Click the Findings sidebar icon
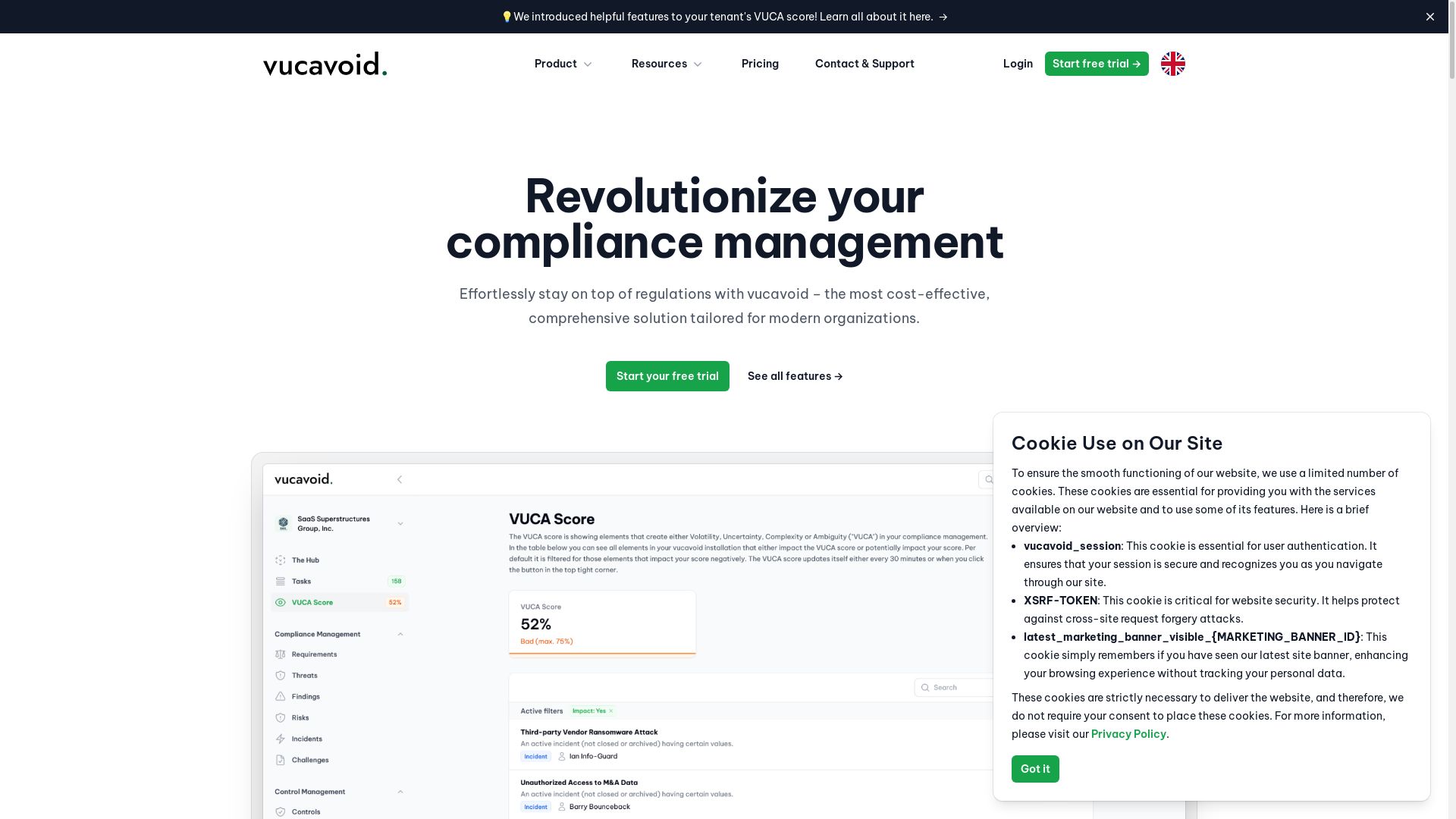 click(x=281, y=697)
